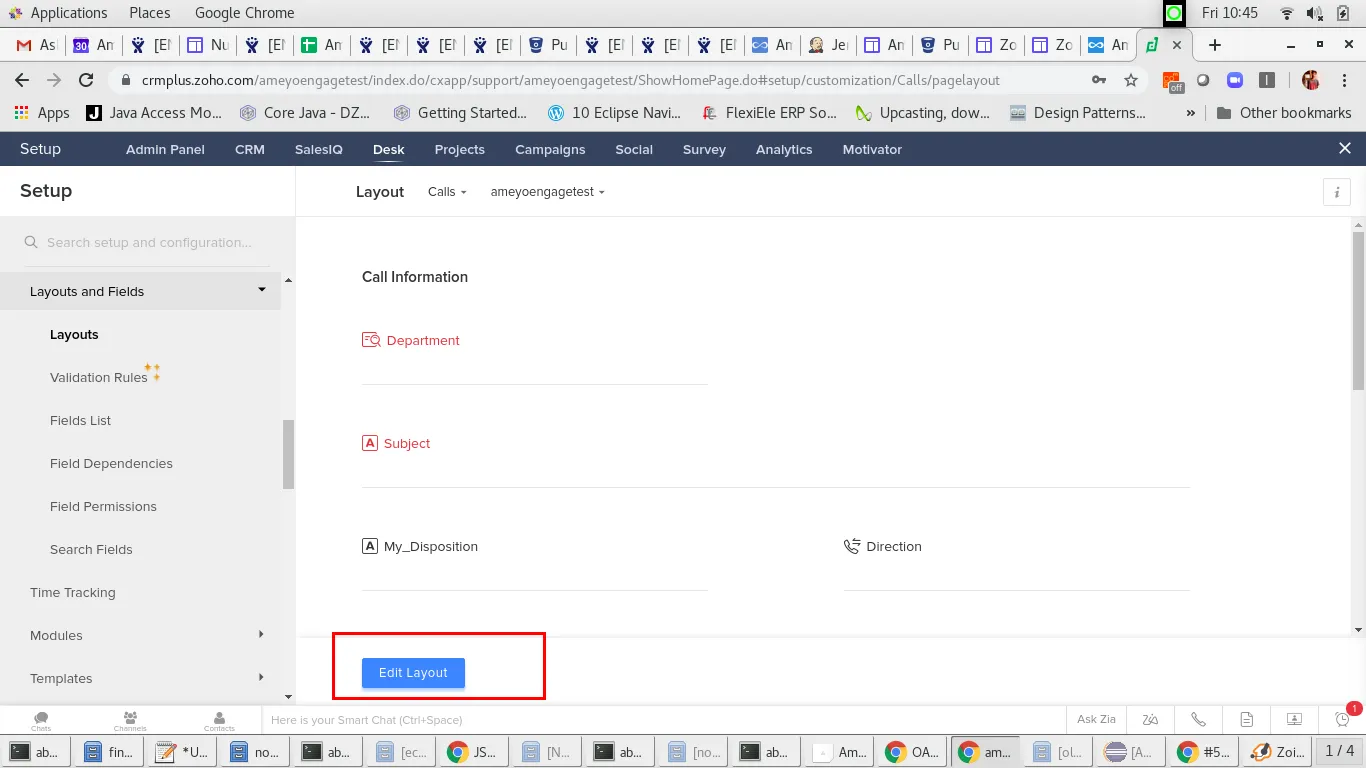
Task: Open the Channels icon in bottom bar
Action: tap(130, 720)
